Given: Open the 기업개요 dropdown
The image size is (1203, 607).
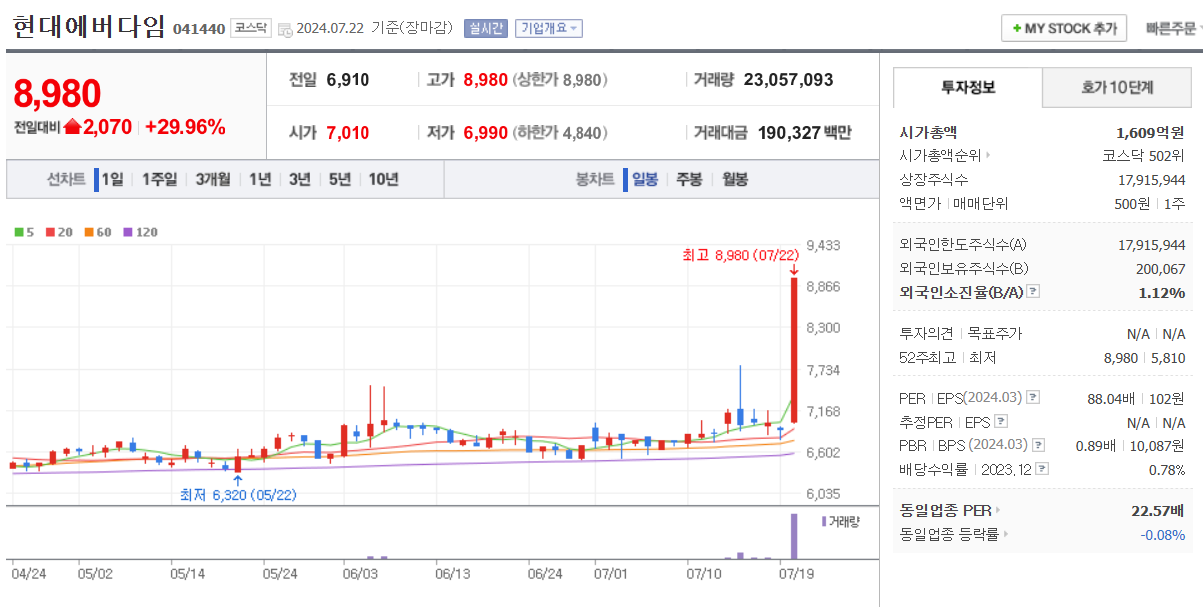Looking at the screenshot, I should tap(549, 28).
